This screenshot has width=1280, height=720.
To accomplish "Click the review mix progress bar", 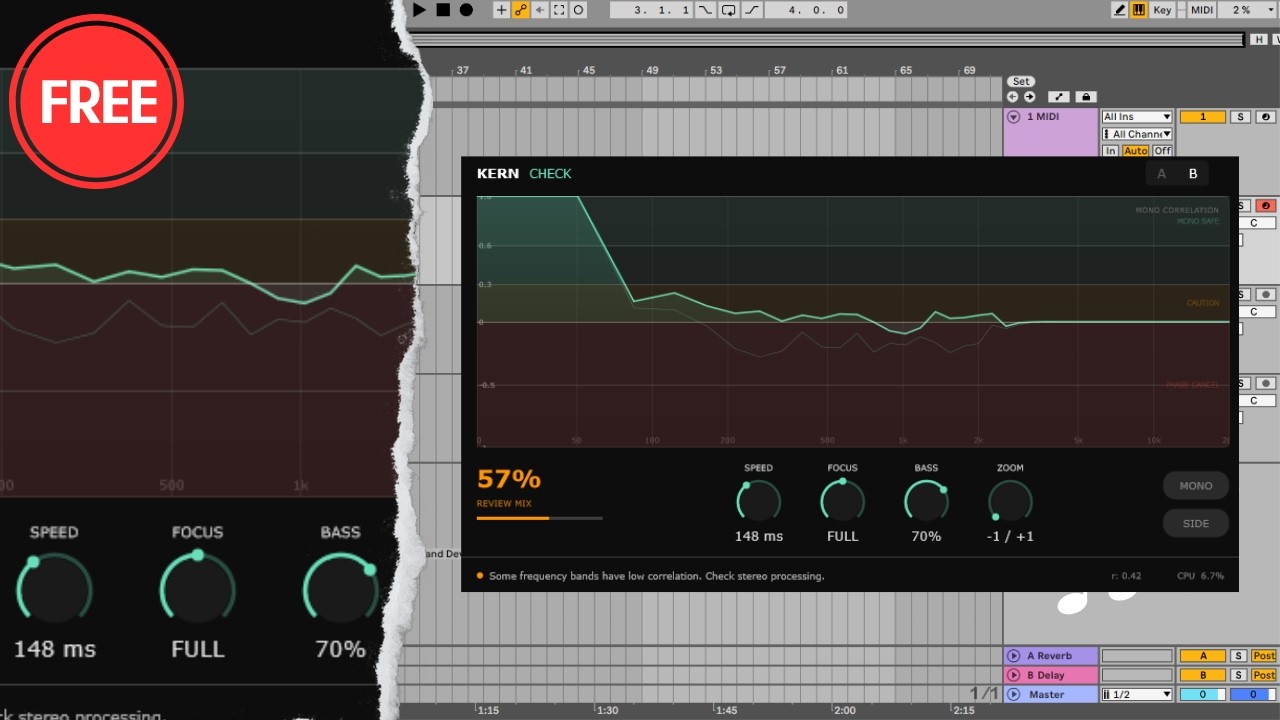I will pos(540,518).
